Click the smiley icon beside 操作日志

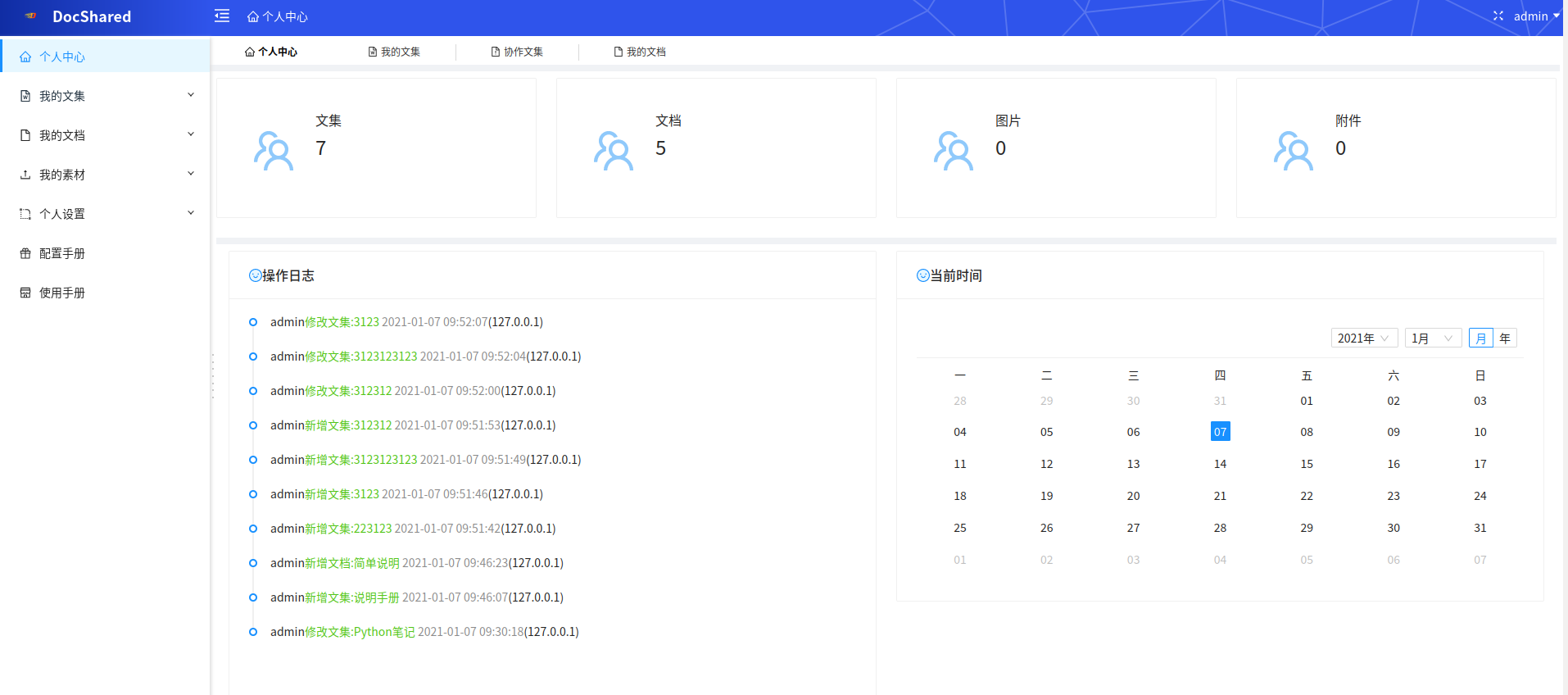(255, 275)
